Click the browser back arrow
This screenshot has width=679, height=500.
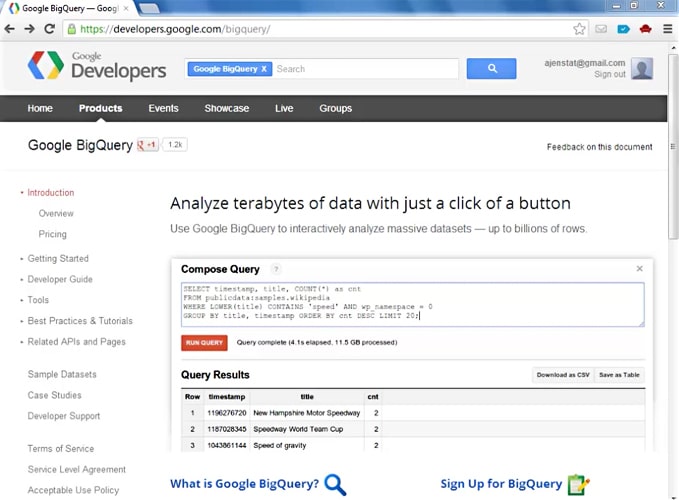10,29
